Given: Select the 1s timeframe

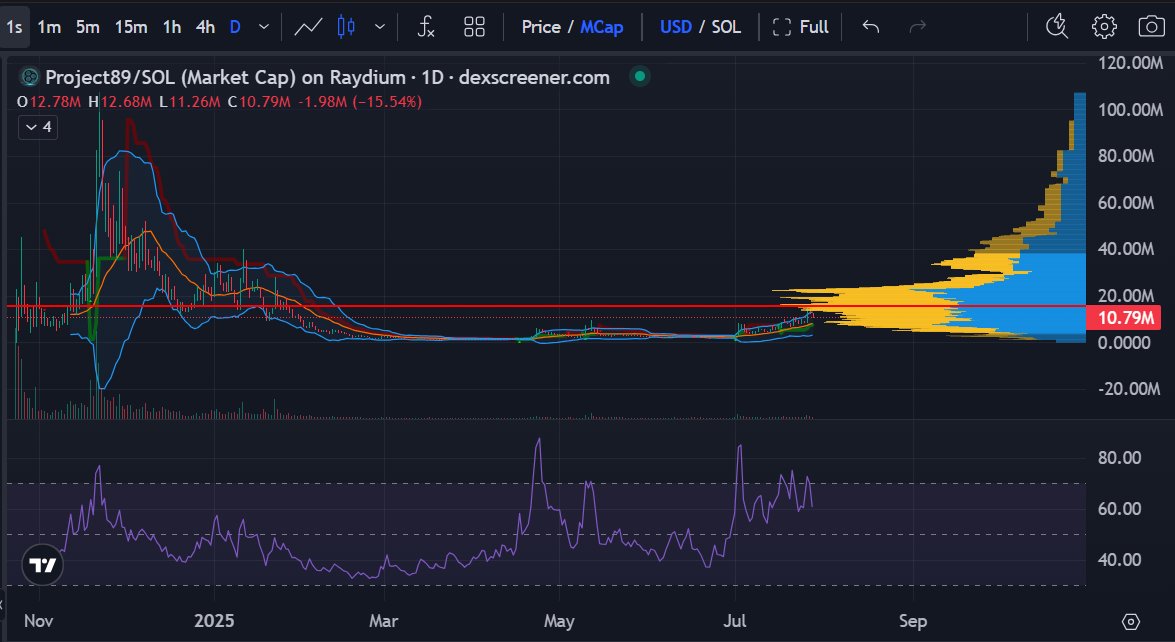Looking at the screenshot, I should (14, 27).
